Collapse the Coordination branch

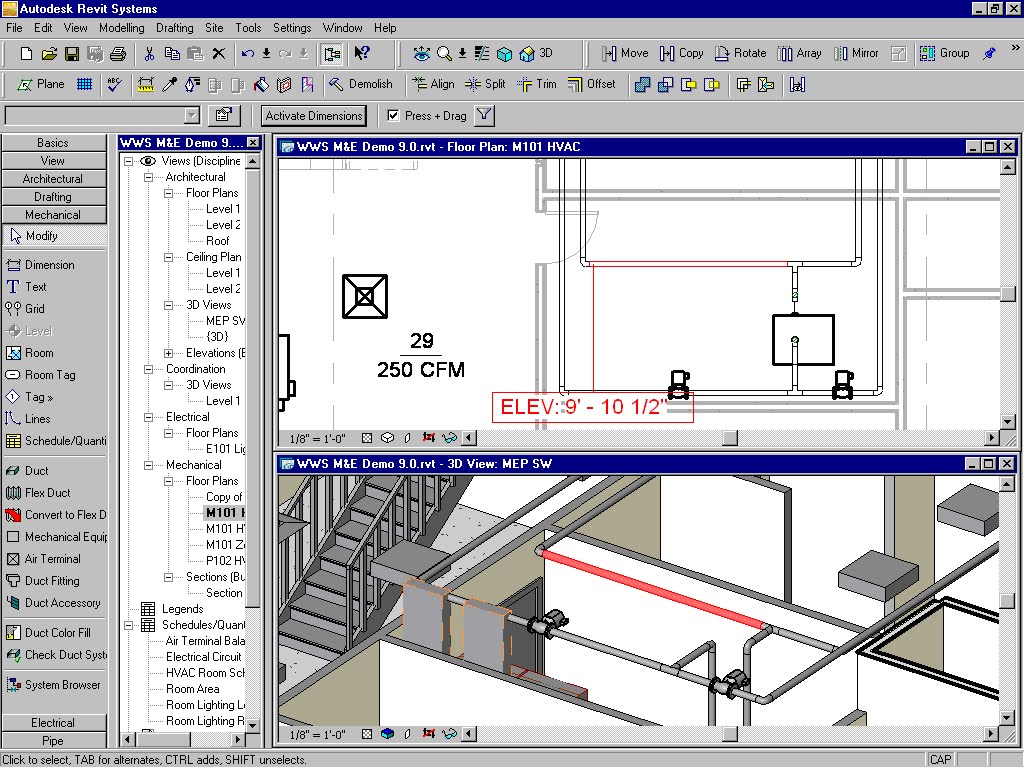(x=149, y=369)
